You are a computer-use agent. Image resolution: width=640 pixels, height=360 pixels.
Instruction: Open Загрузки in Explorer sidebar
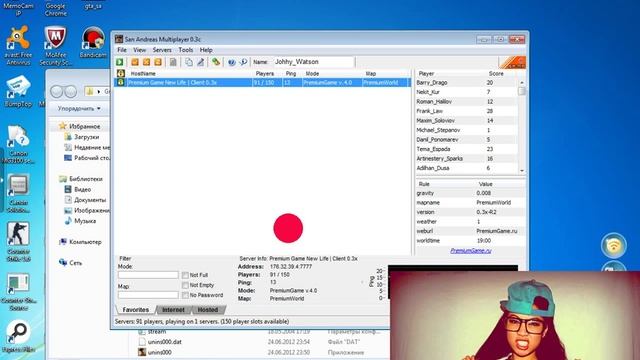[82, 137]
